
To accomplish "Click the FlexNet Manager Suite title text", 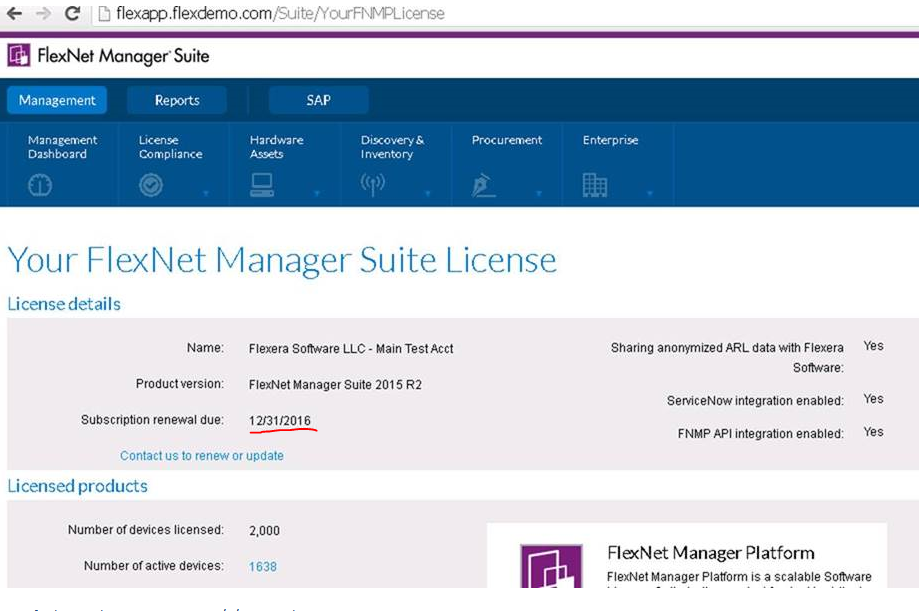I will [123, 56].
